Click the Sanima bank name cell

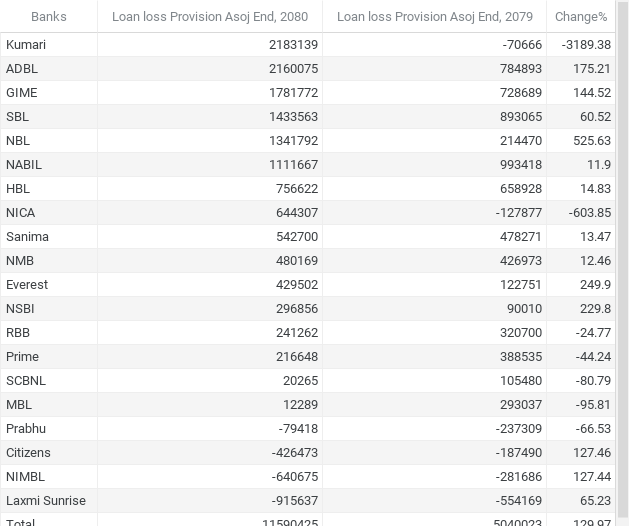pos(27,237)
